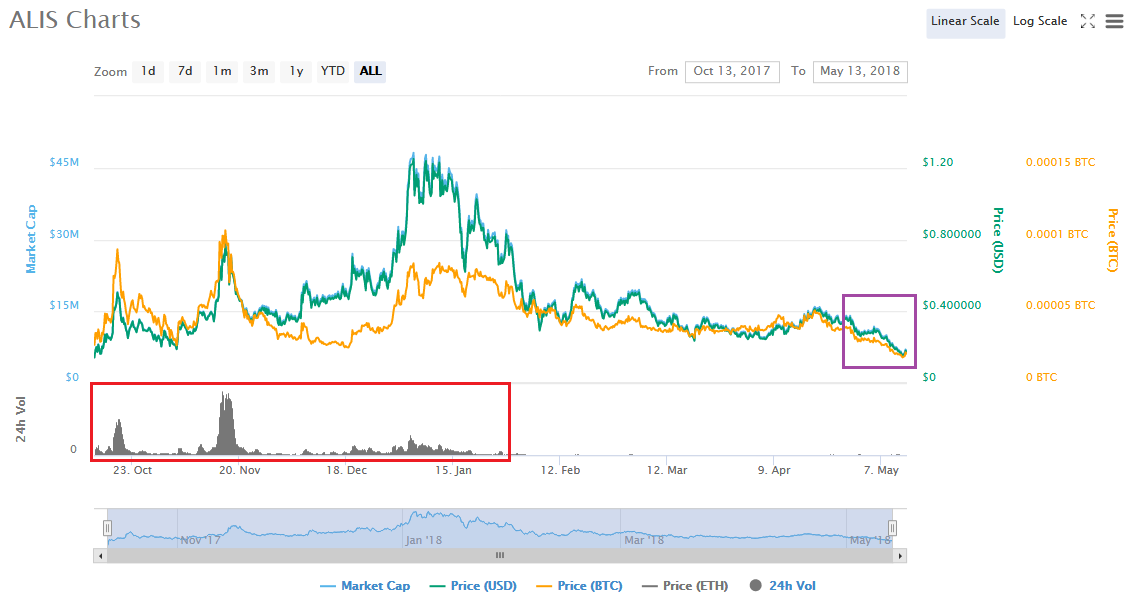Click the navigator left range handle
1130x600 pixels.
[107, 528]
